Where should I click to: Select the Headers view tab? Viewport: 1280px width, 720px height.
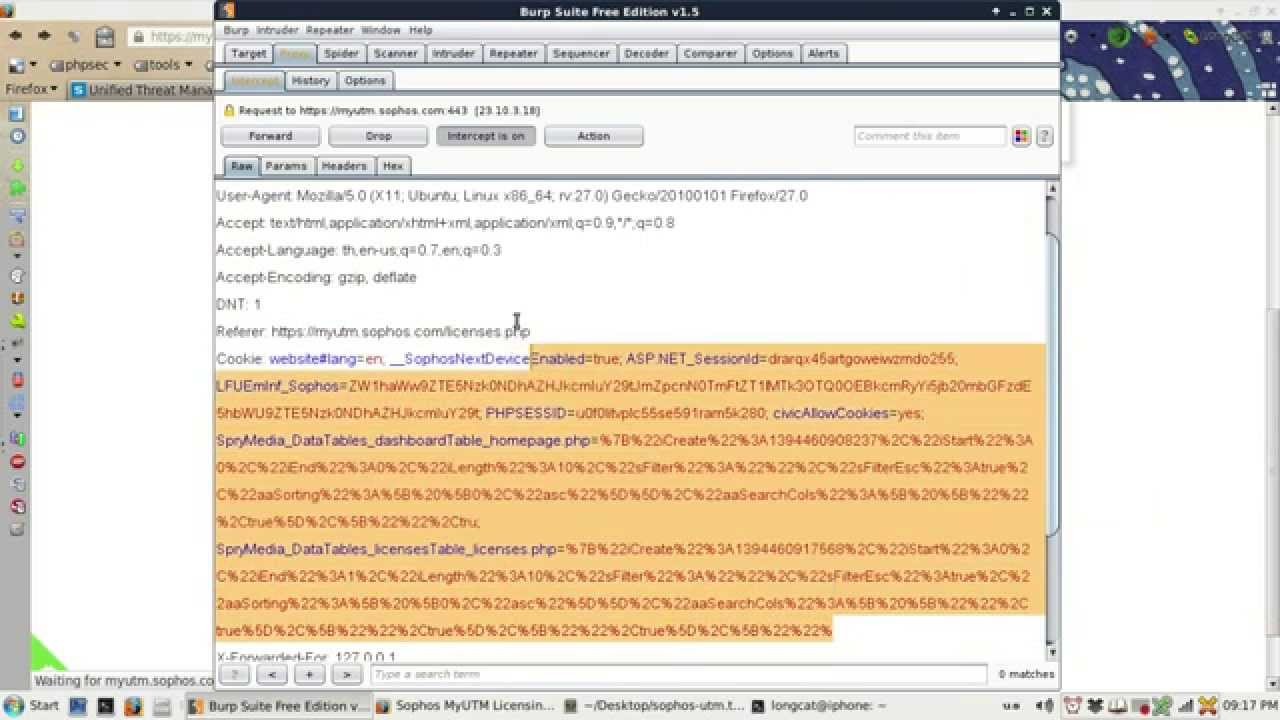click(344, 166)
